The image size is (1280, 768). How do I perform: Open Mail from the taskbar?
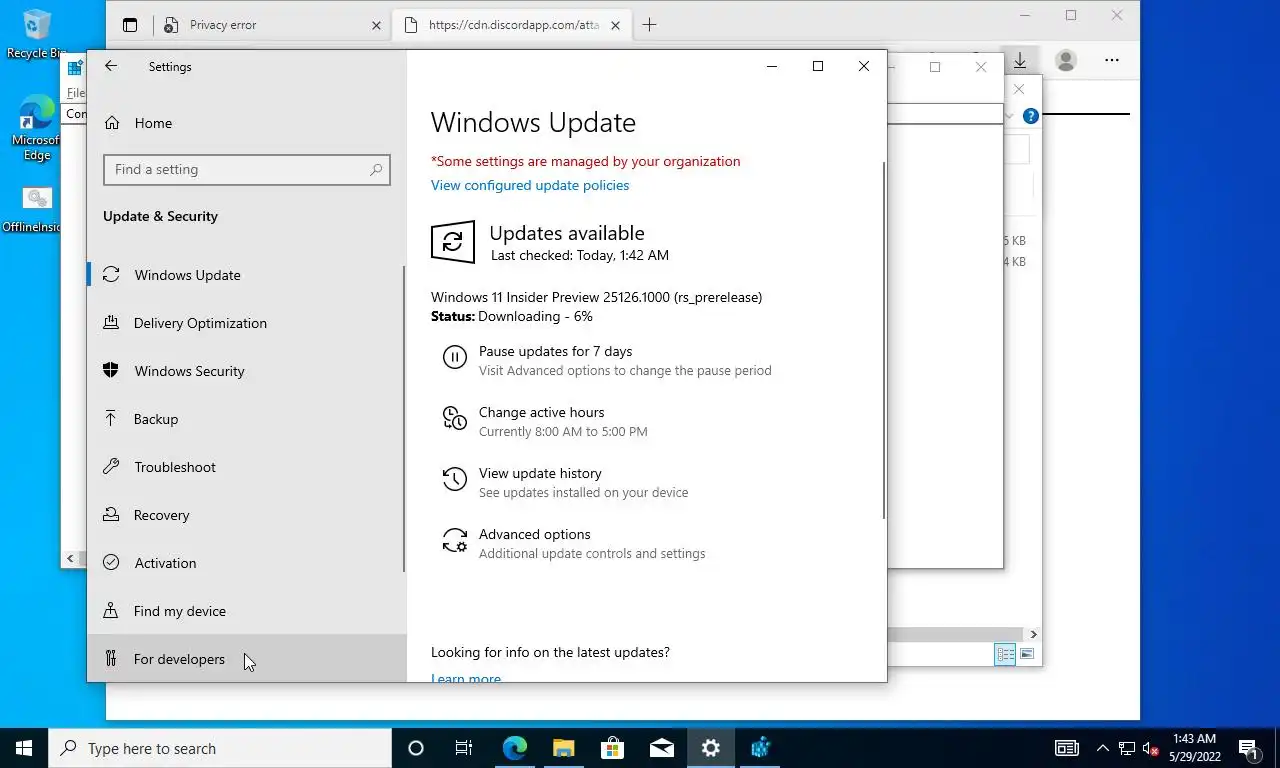tap(661, 748)
